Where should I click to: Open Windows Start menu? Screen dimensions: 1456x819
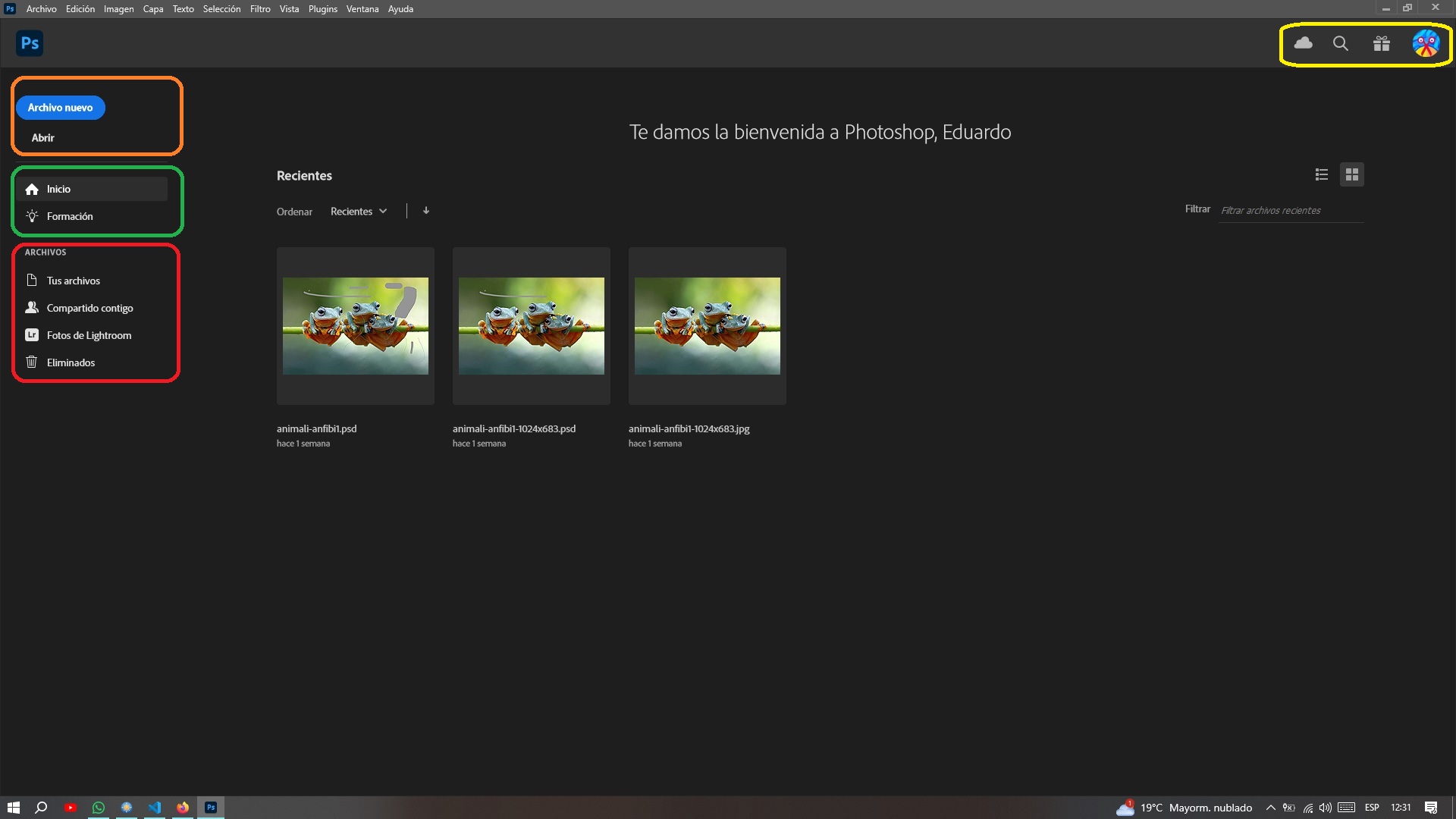tap(13, 808)
